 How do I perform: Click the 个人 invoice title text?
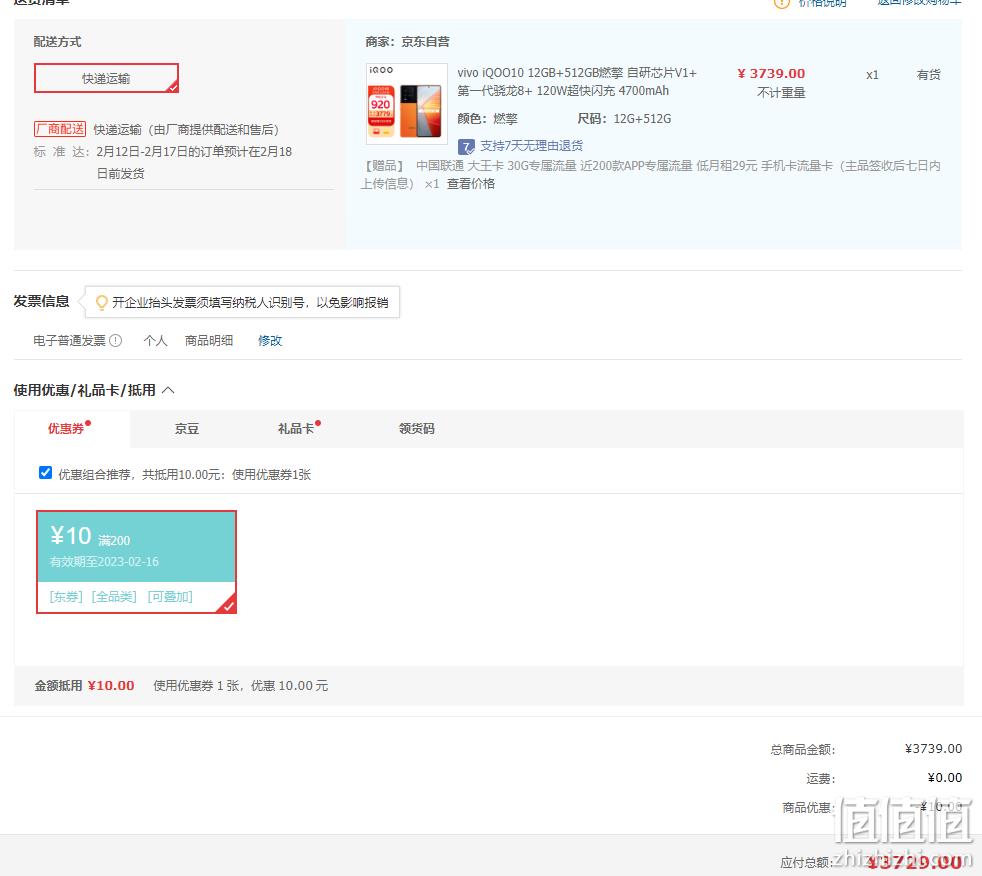coord(155,341)
